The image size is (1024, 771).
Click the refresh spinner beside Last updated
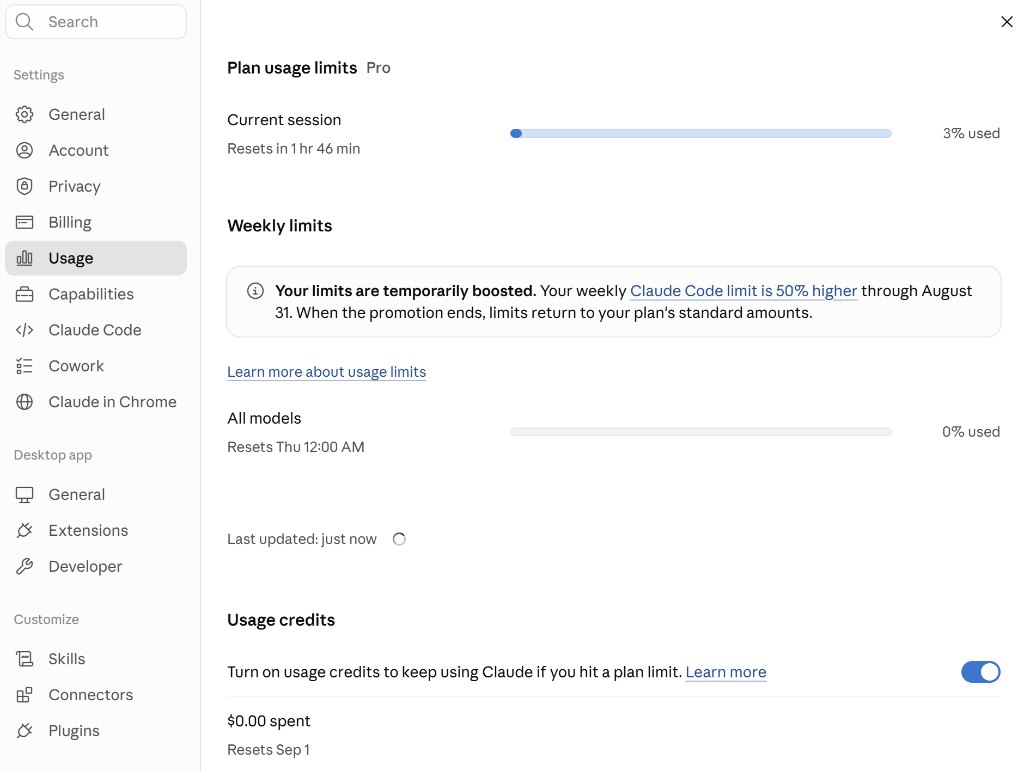tap(399, 539)
